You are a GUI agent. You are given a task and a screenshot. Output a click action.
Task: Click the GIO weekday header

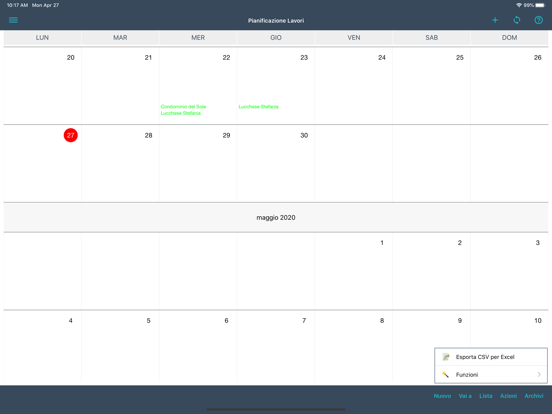tap(276, 38)
